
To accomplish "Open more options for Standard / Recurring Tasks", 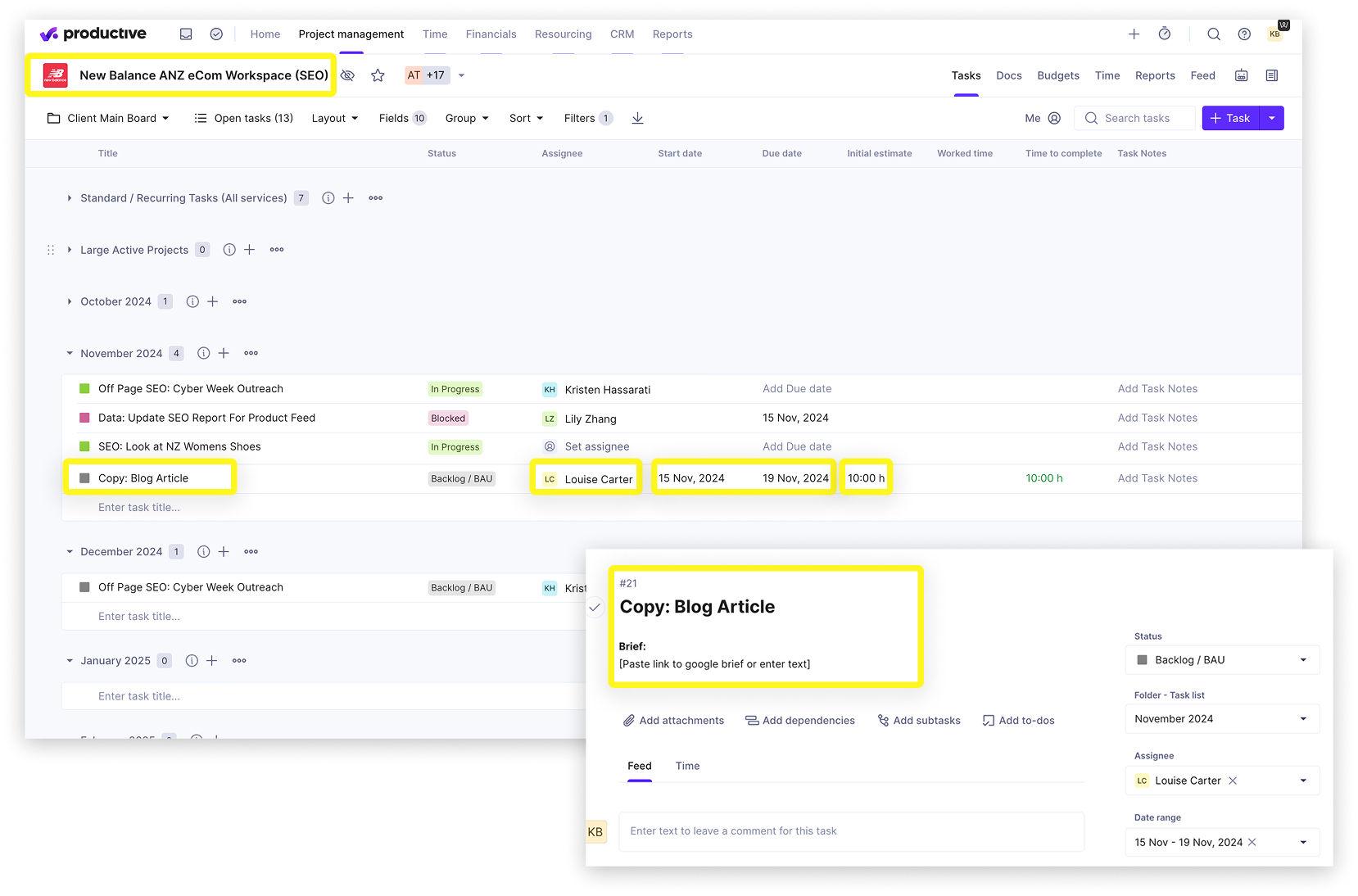I will click(x=376, y=198).
